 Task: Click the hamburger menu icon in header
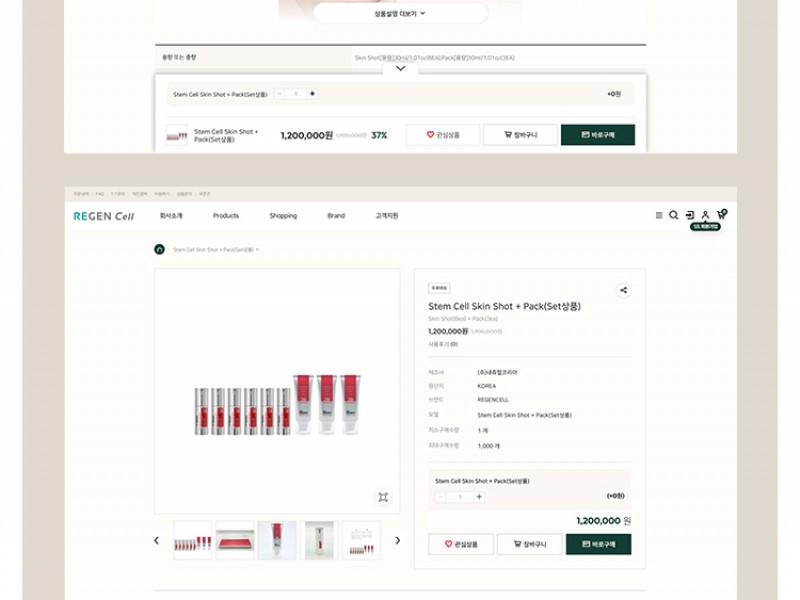pos(658,215)
